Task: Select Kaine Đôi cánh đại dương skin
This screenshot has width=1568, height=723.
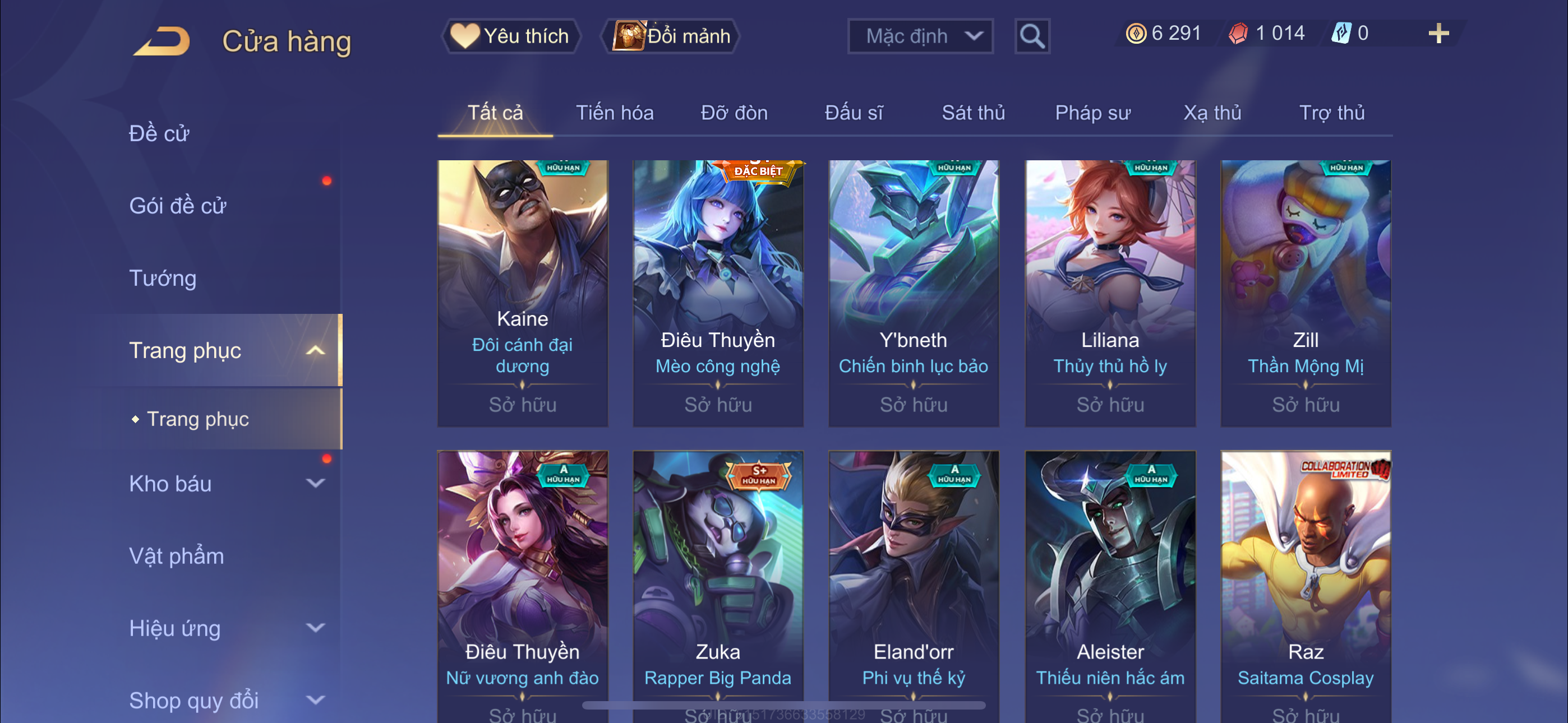Action: point(522,293)
